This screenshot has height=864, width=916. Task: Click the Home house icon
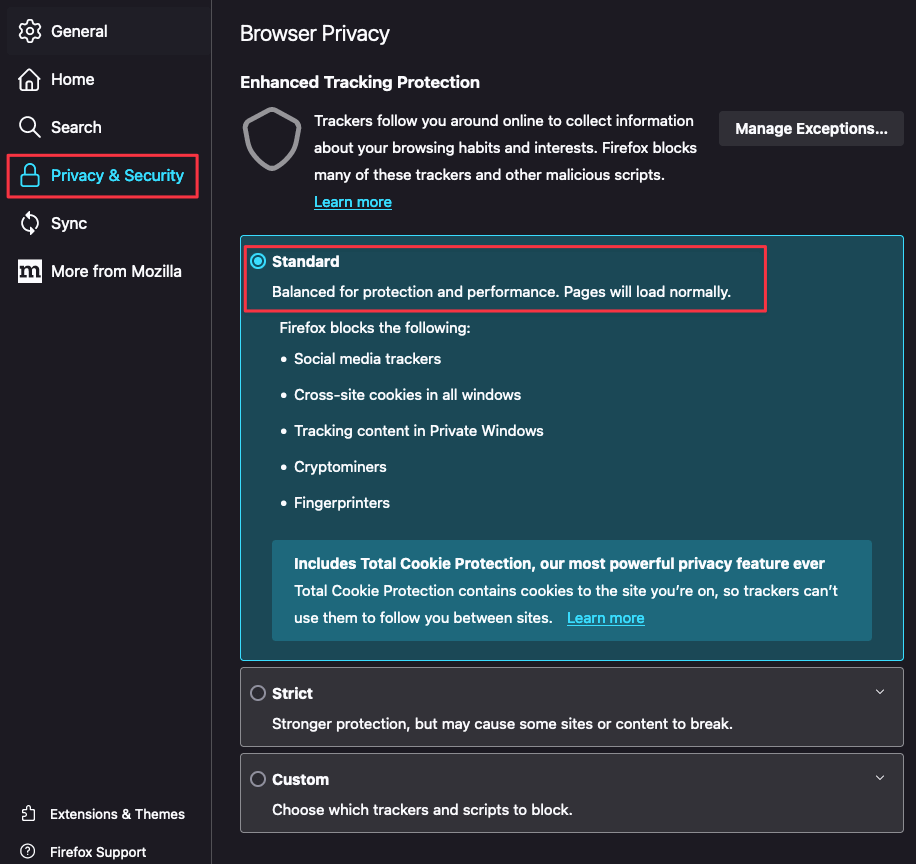click(30, 79)
